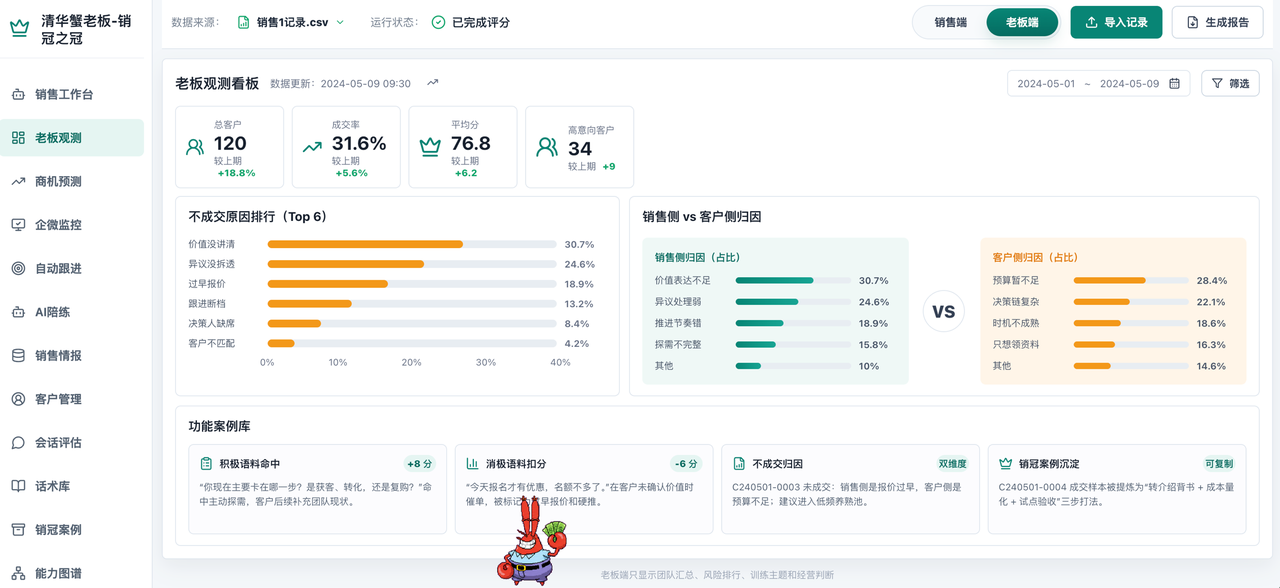Open the 筛选 filter button
The image size is (1280, 588).
point(1230,84)
